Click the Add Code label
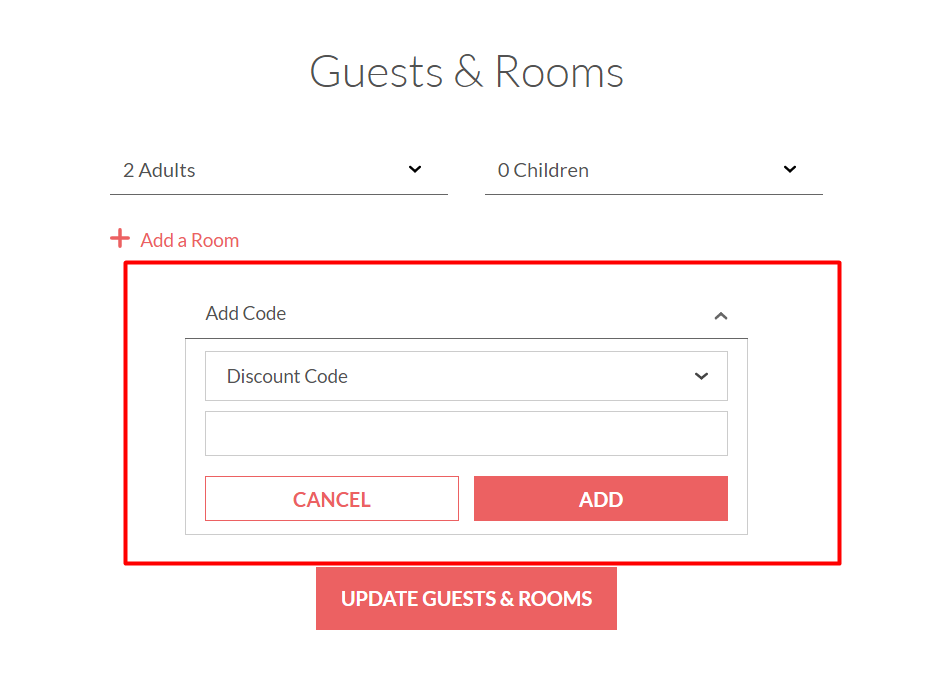This screenshot has width=931, height=674. pyautogui.click(x=245, y=313)
